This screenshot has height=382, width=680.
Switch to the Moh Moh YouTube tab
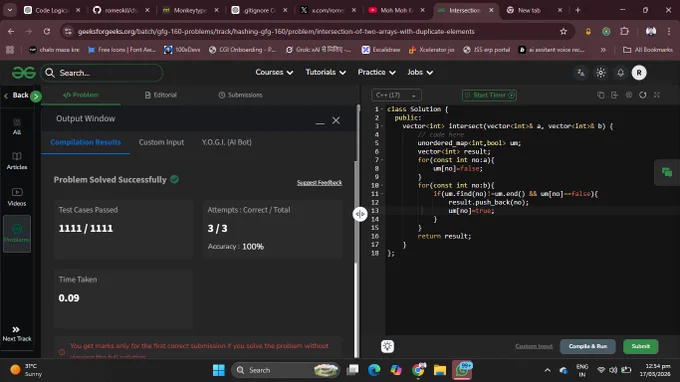[x=397, y=10]
